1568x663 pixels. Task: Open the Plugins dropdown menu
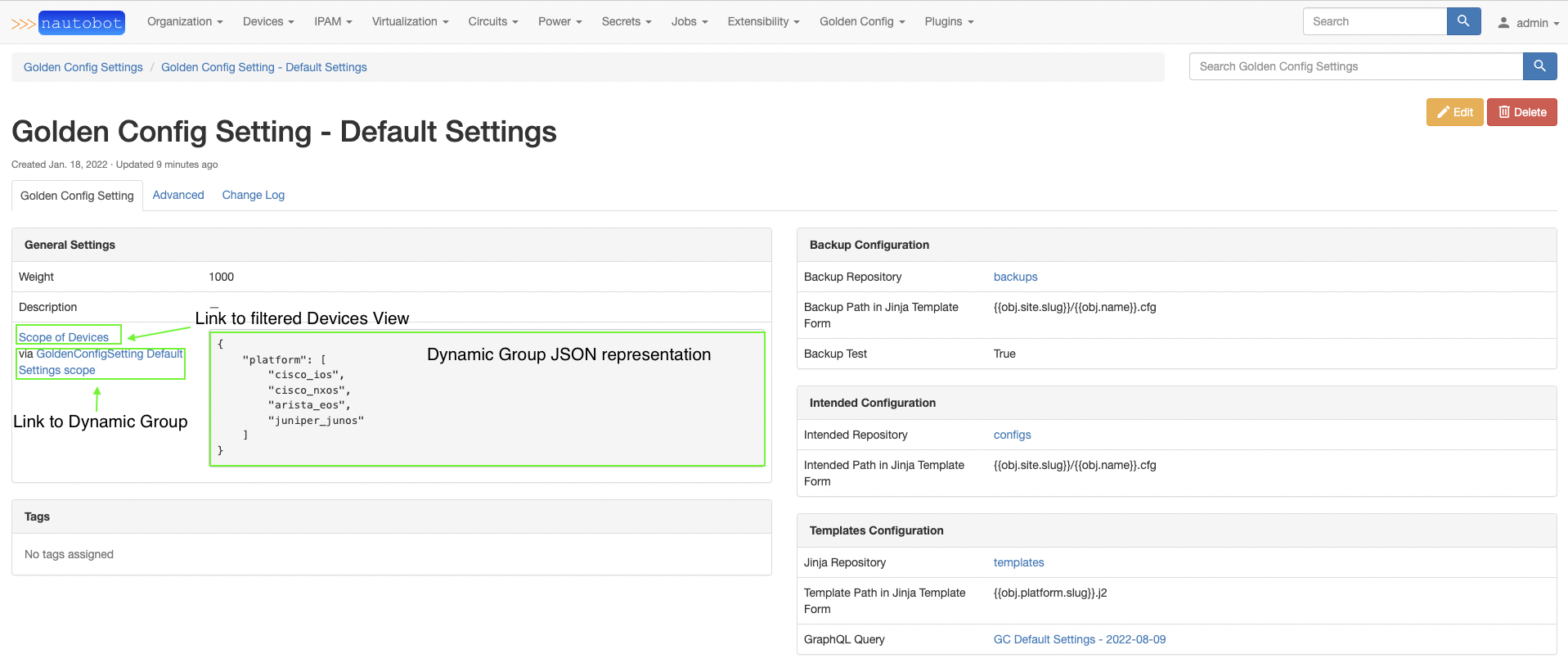[x=949, y=21]
